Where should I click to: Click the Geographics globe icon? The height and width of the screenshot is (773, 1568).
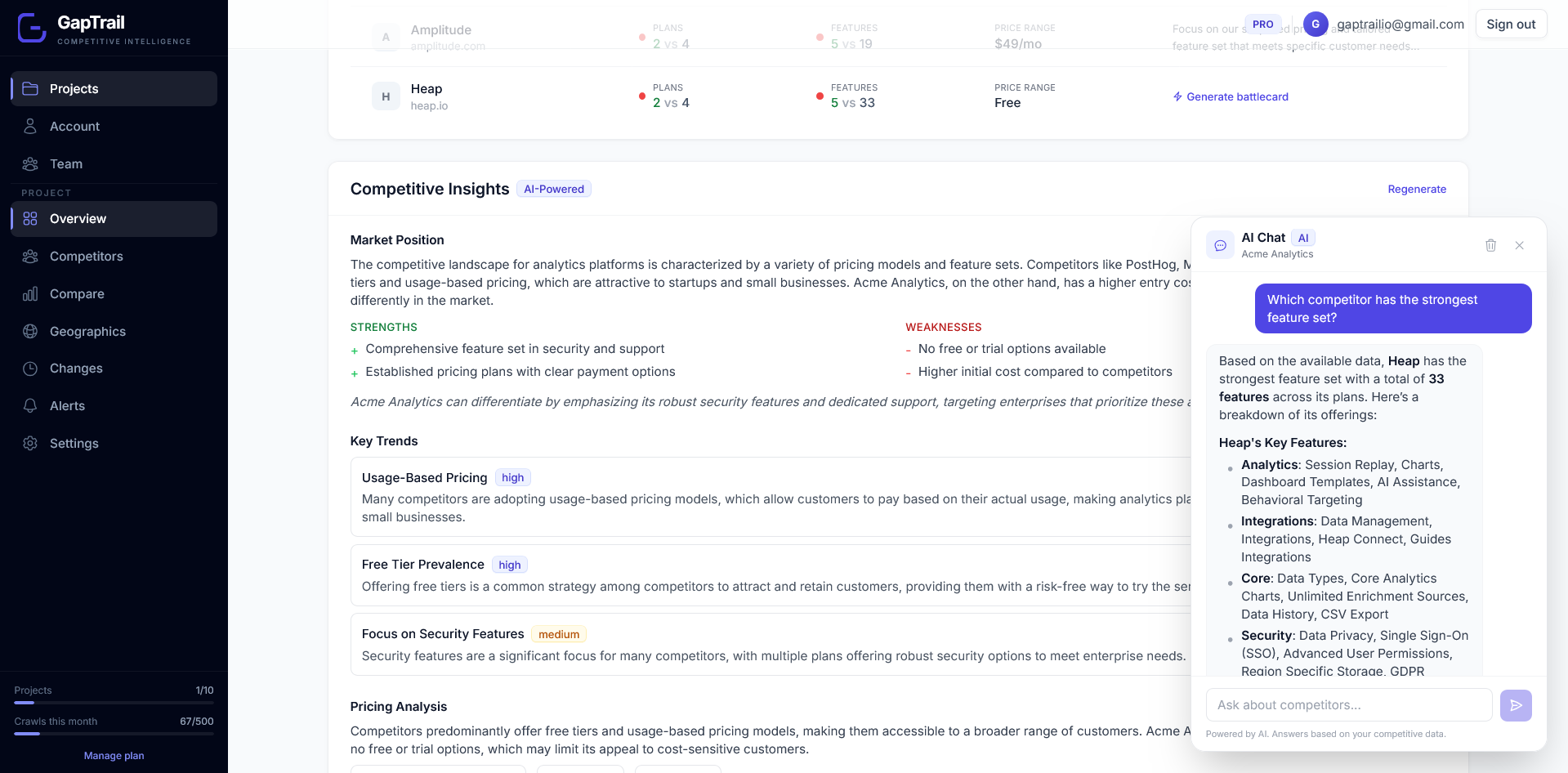pyautogui.click(x=30, y=331)
